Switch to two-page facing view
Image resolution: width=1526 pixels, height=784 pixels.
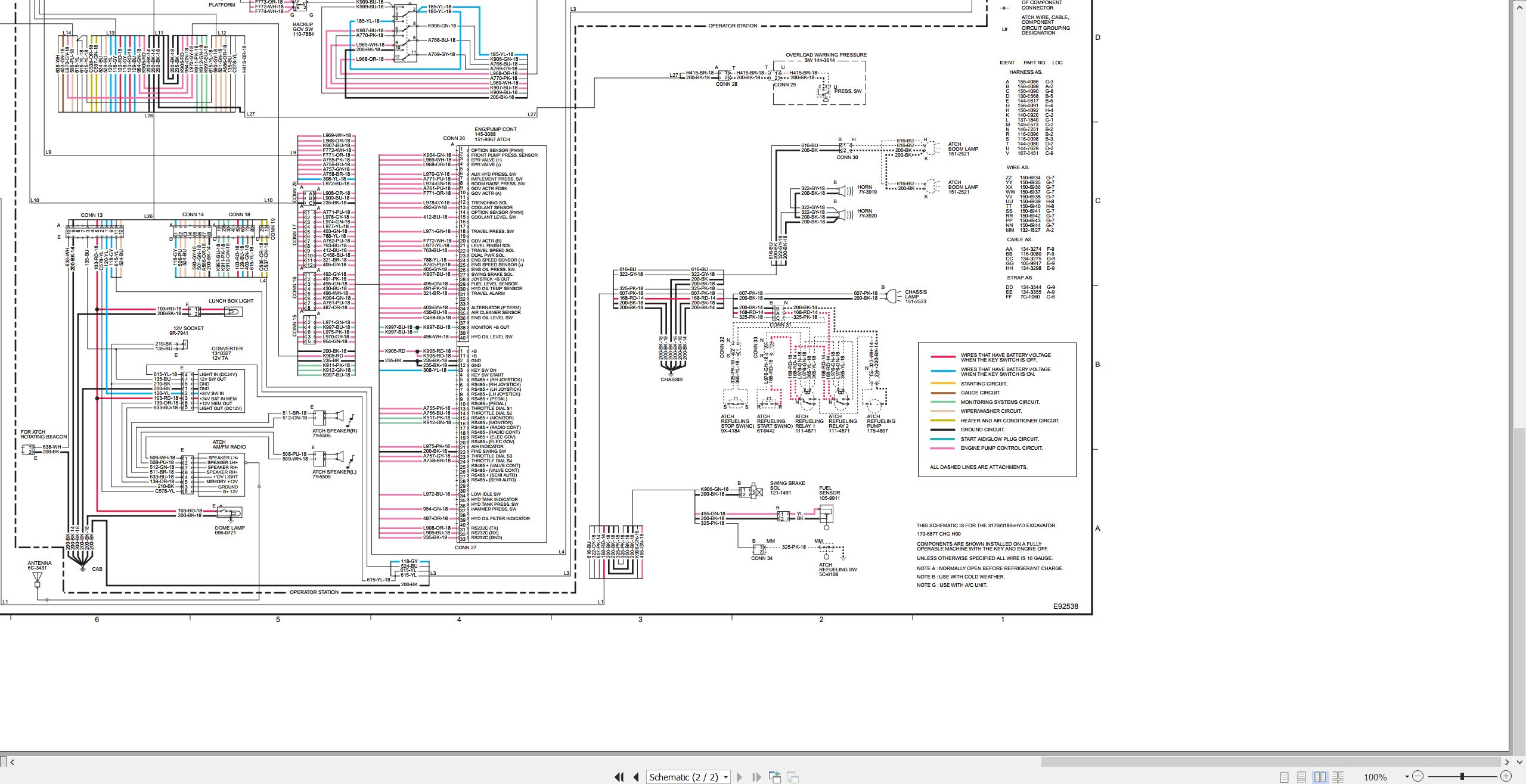click(x=1320, y=777)
